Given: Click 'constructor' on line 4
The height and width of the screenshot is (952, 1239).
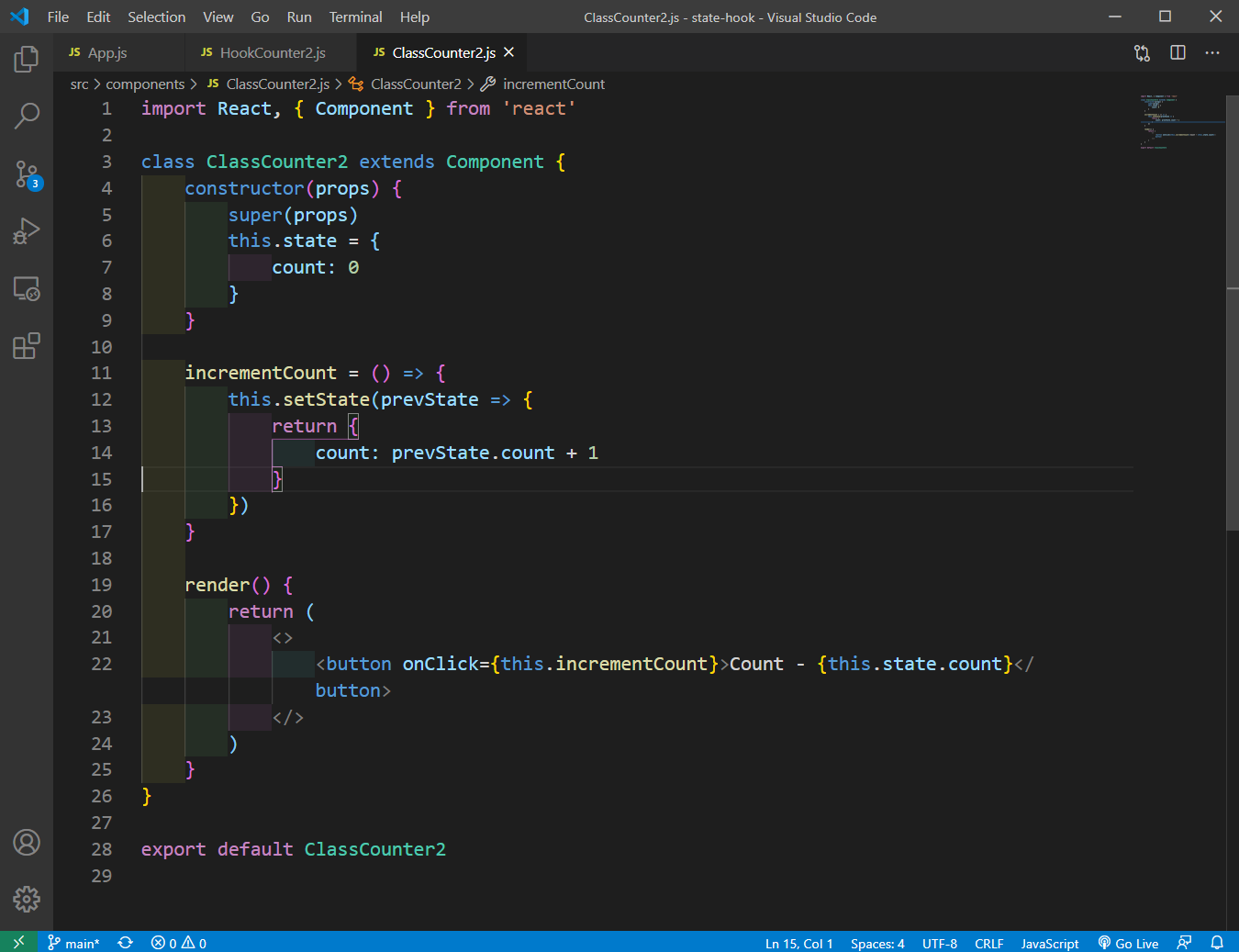Looking at the screenshot, I should (244, 188).
